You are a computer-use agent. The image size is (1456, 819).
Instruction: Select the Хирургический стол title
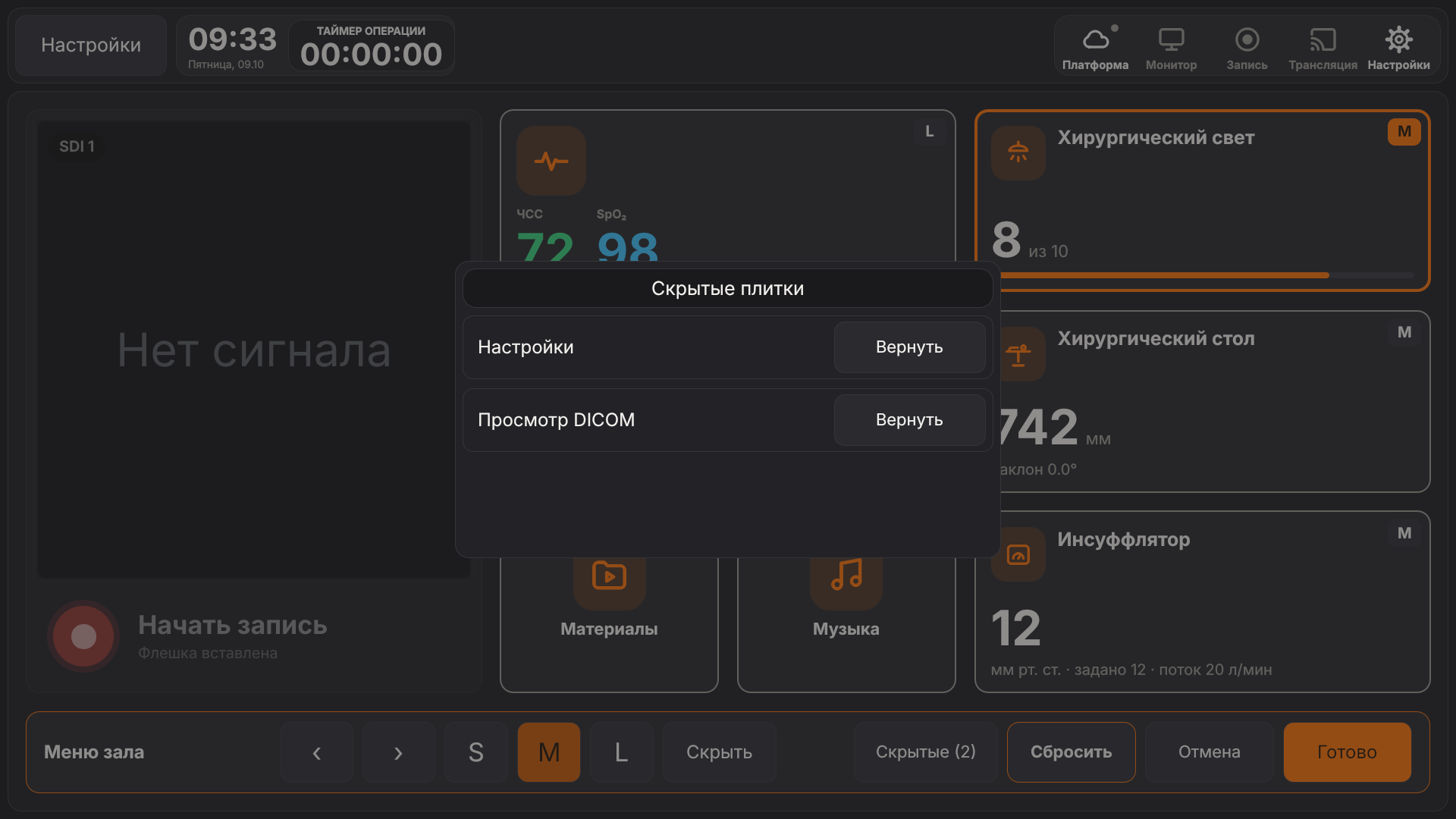tap(1156, 339)
